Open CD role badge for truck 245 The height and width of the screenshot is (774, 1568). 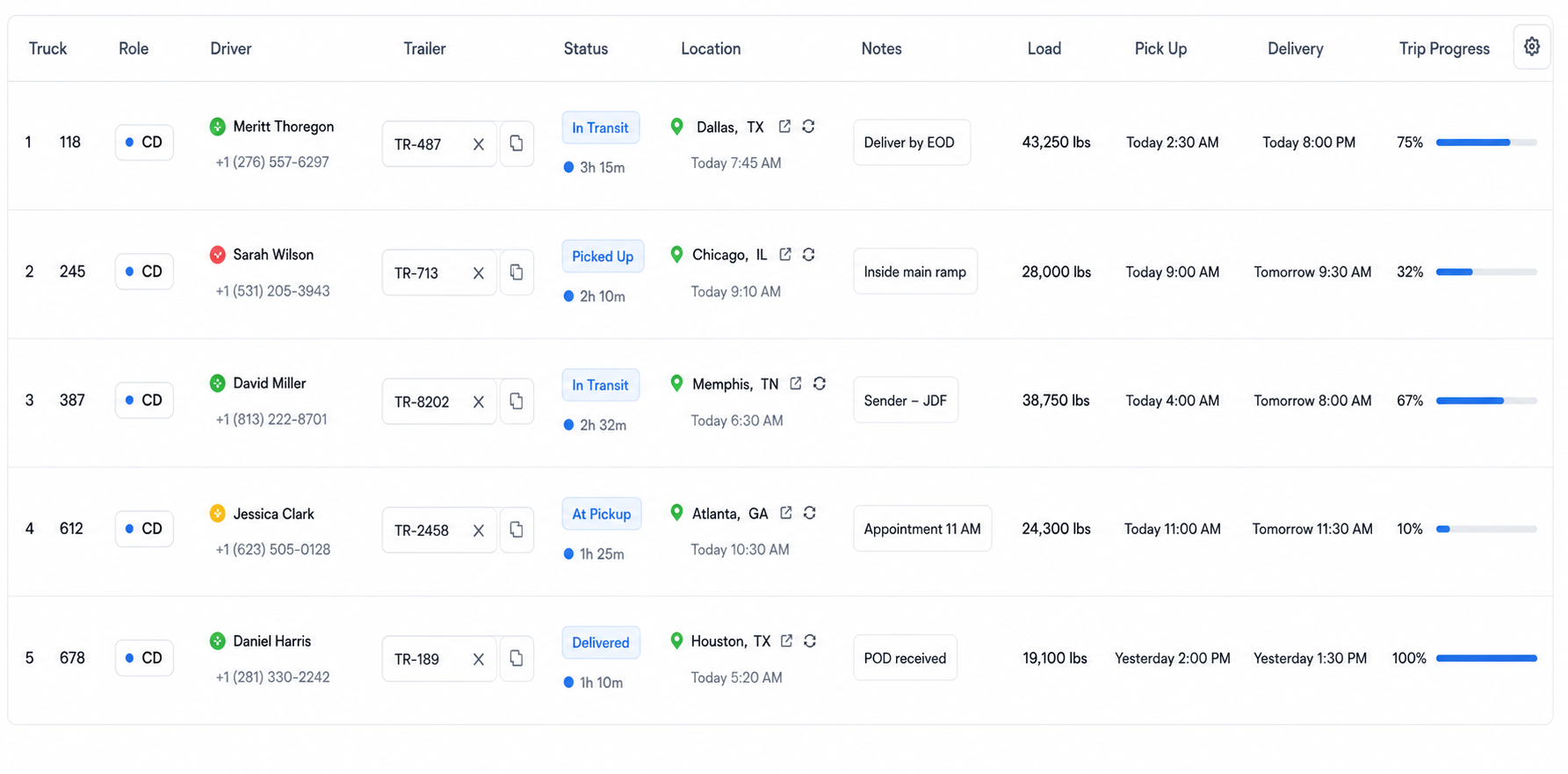(144, 271)
